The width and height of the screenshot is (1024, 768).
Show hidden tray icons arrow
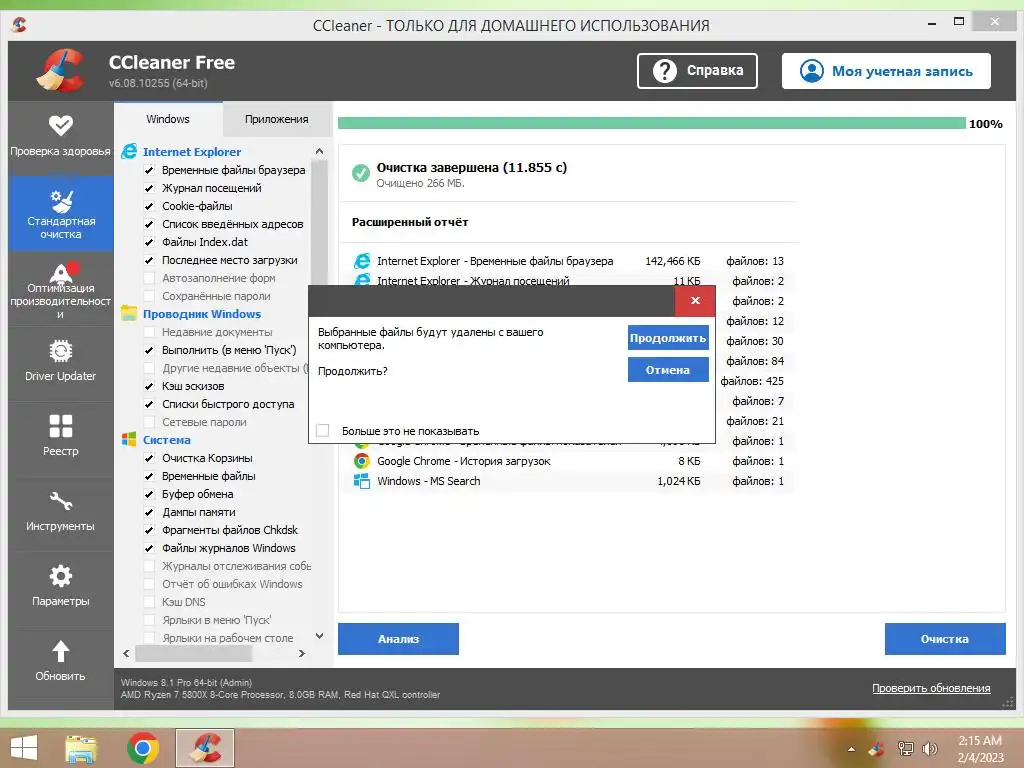[x=851, y=749]
